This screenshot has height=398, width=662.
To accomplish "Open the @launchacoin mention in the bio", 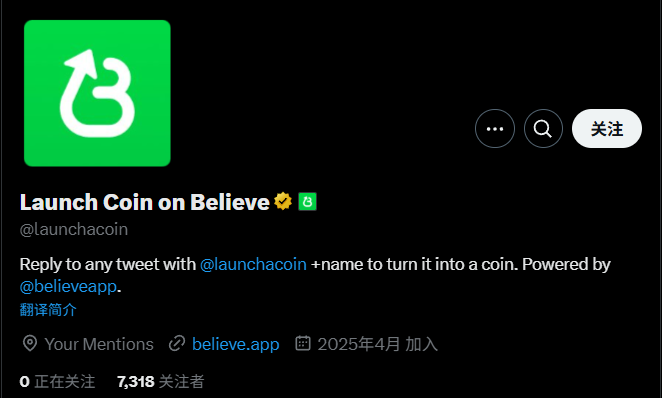I will pyautogui.click(x=253, y=264).
